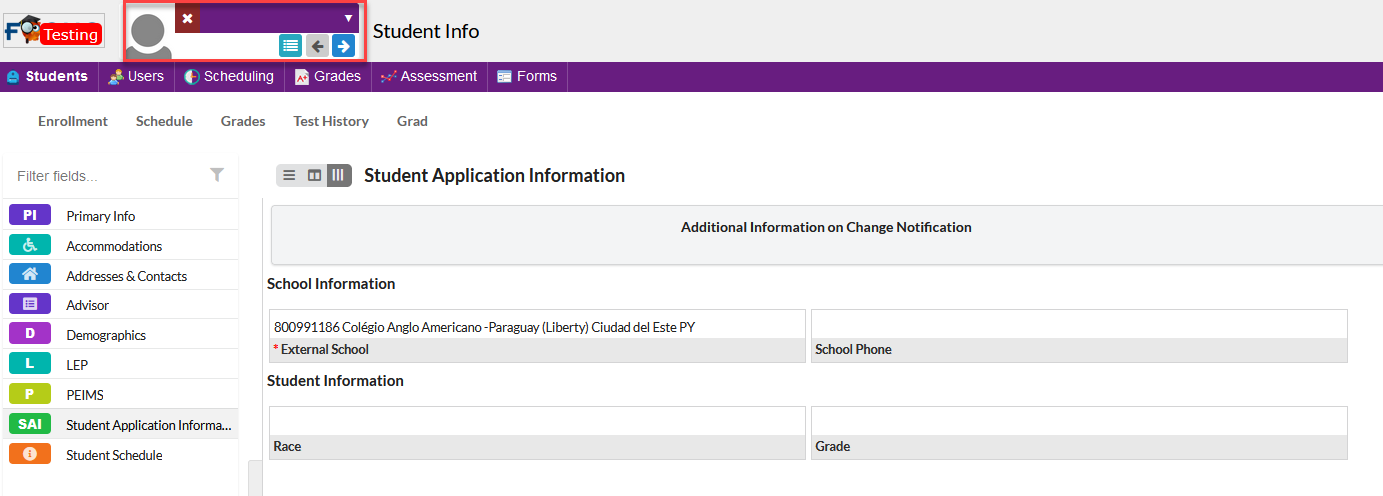Click the Advisor list badge icon
Viewport: 1383px width, 496px height.
coord(30,304)
